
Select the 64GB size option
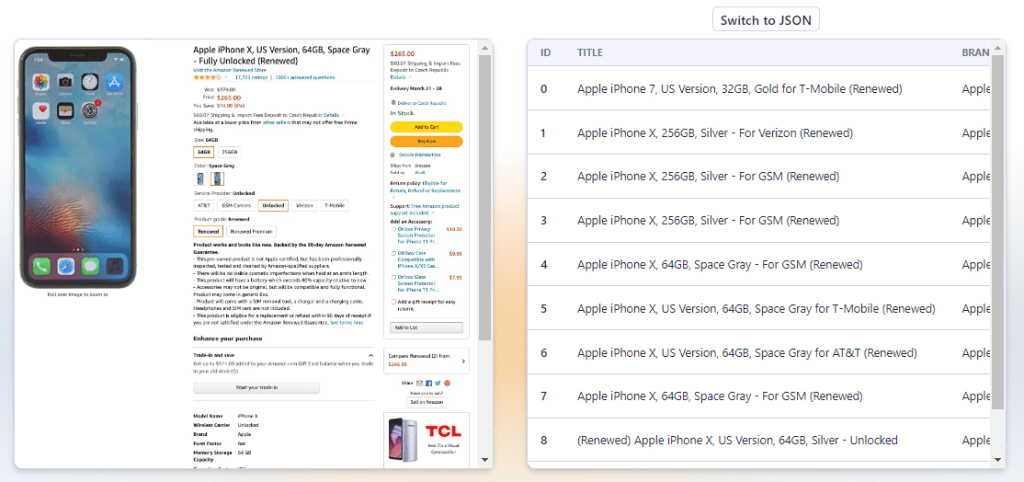(x=204, y=152)
